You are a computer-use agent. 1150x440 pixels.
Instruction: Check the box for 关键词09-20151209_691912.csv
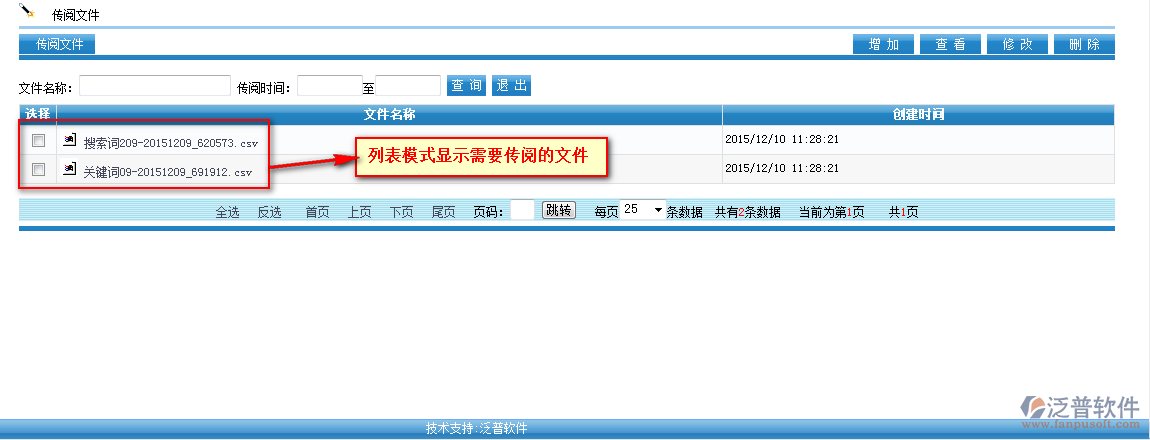38,170
